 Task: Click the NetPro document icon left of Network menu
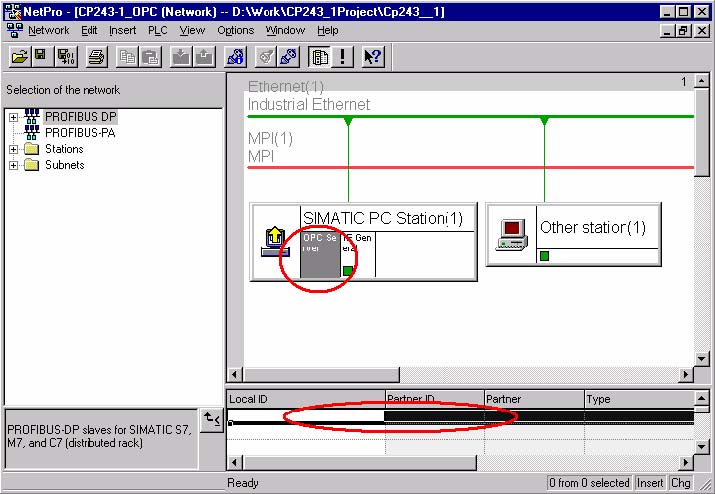[15, 30]
